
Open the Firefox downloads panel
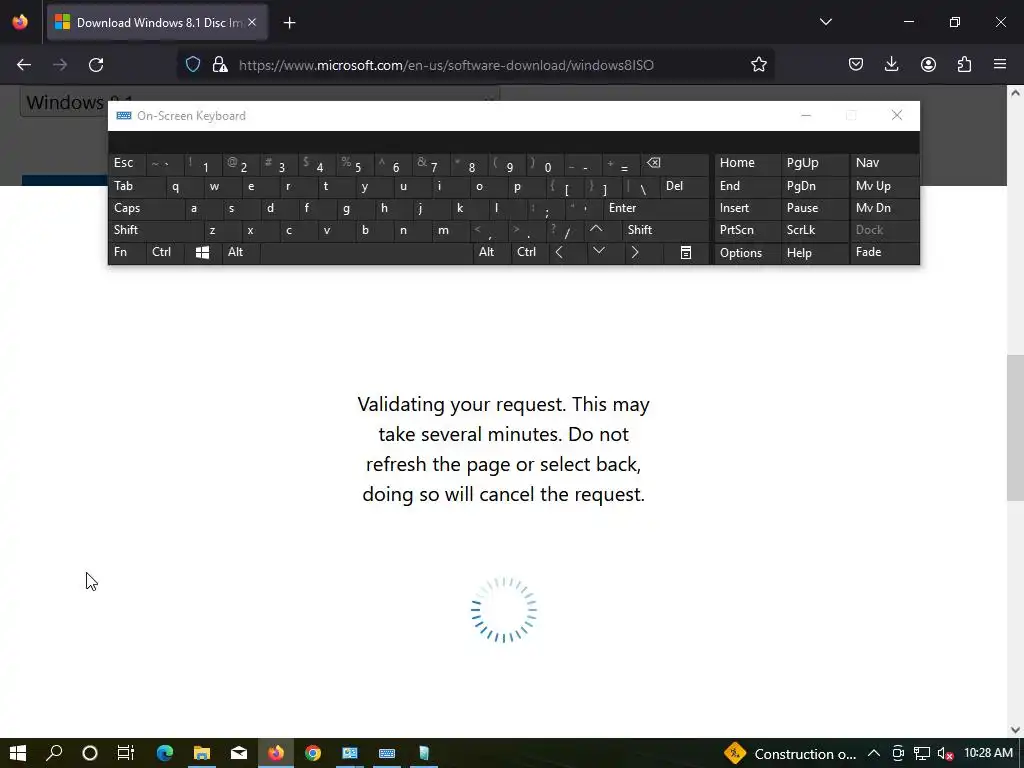[x=891, y=65]
